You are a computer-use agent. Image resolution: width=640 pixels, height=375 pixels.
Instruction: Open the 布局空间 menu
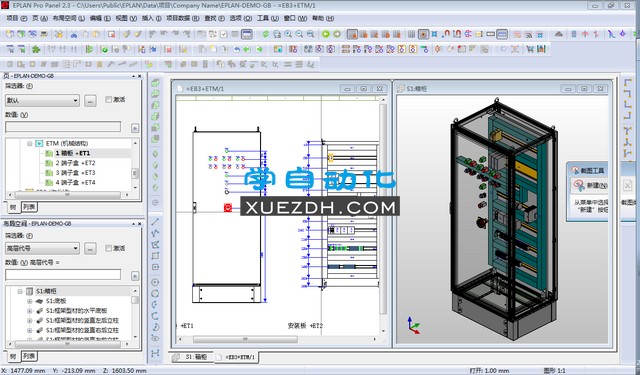69,18
